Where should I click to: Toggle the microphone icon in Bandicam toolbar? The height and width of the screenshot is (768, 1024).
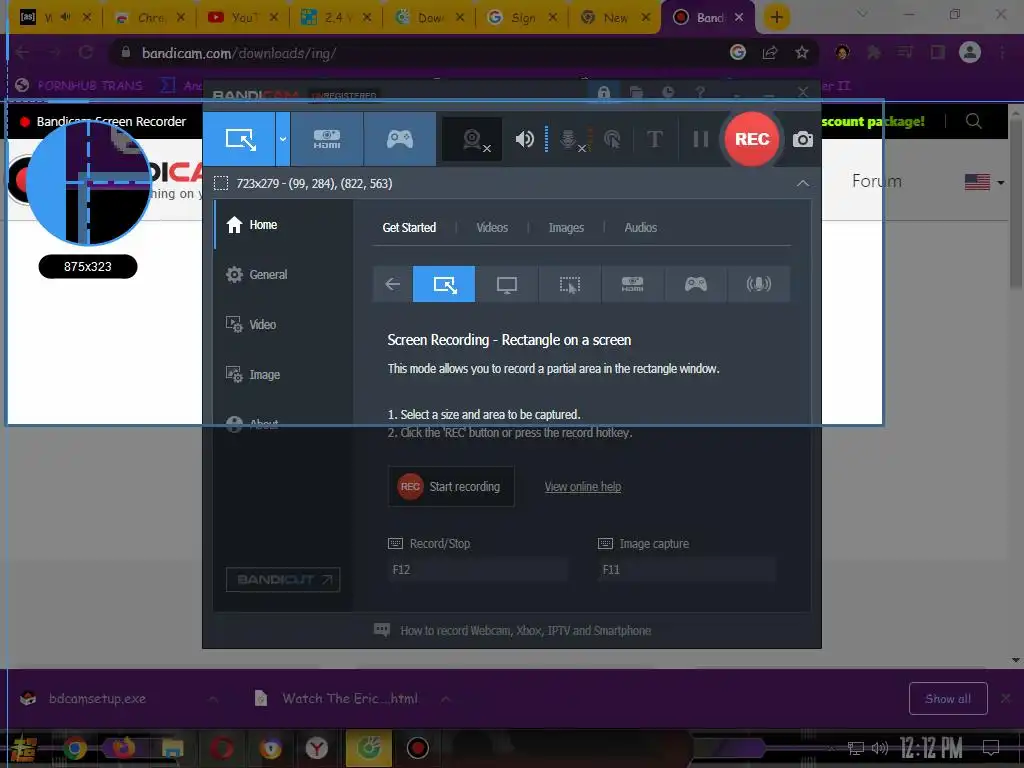tap(569, 139)
